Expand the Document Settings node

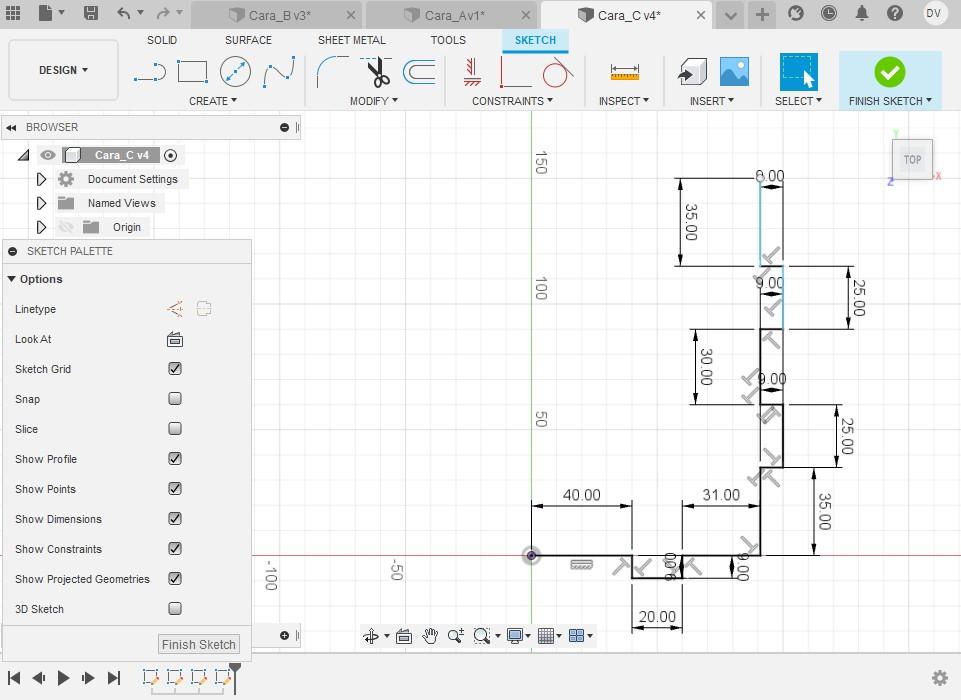(41, 179)
